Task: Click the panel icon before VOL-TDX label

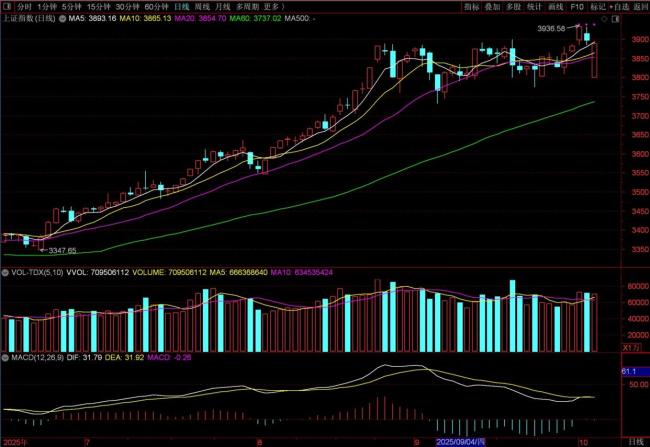Action: click(x=4, y=271)
